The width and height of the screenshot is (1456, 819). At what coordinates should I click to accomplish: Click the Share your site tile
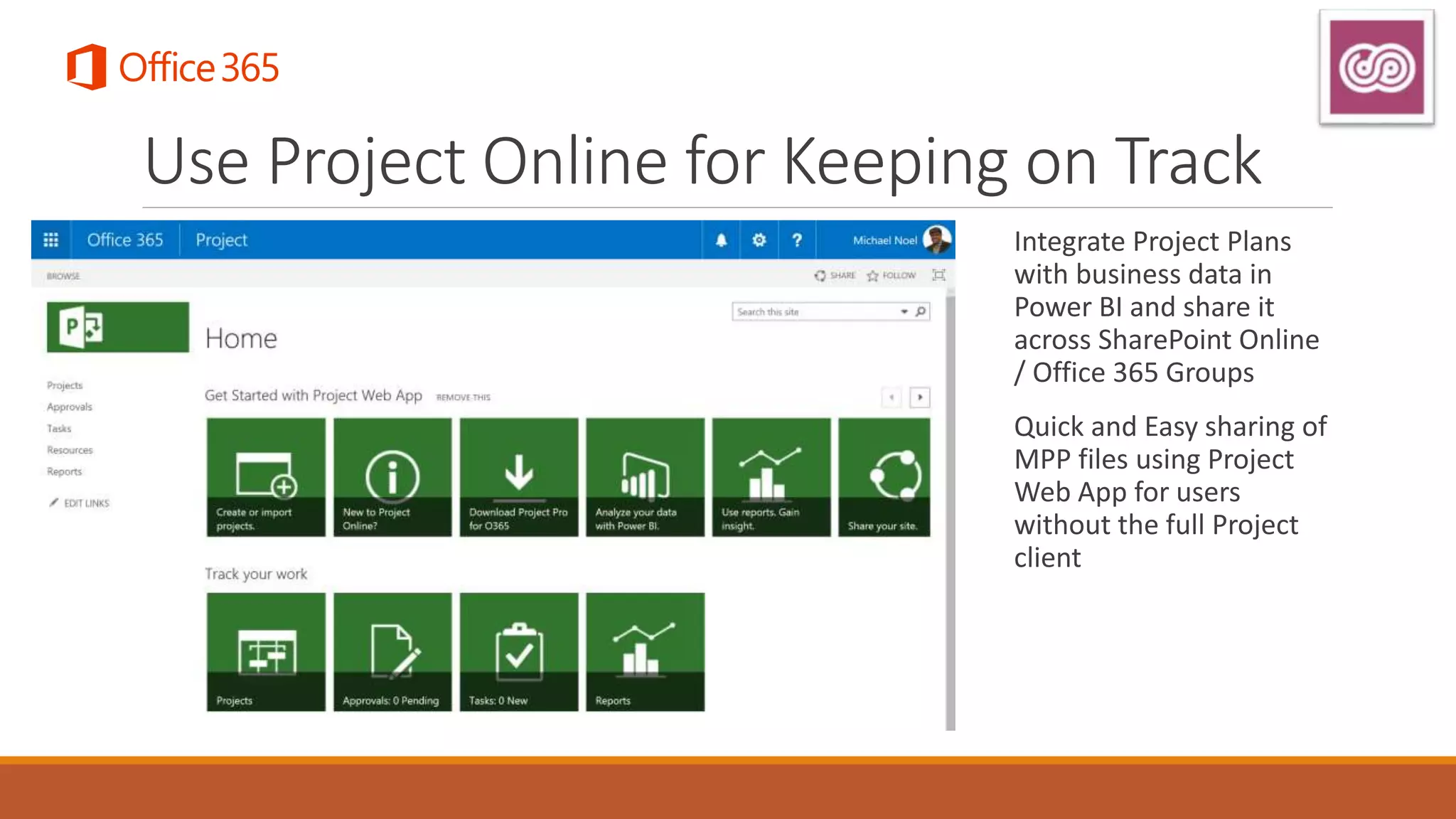click(x=884, y=477)
